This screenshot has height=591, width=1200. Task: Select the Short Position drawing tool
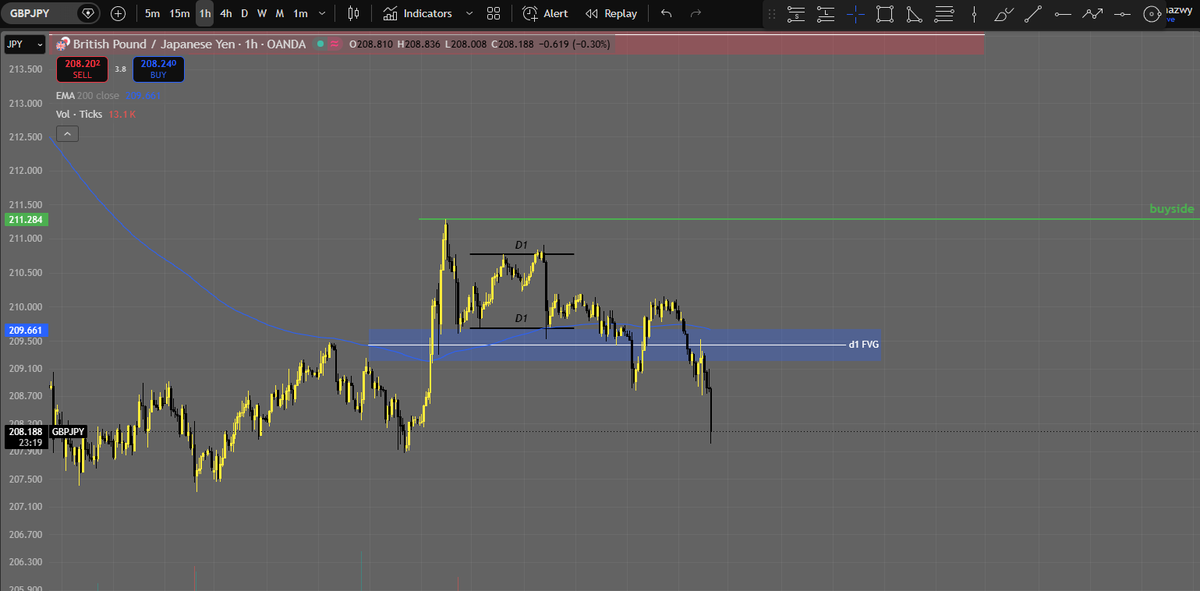pyautogui.click(x=796, y=14)
